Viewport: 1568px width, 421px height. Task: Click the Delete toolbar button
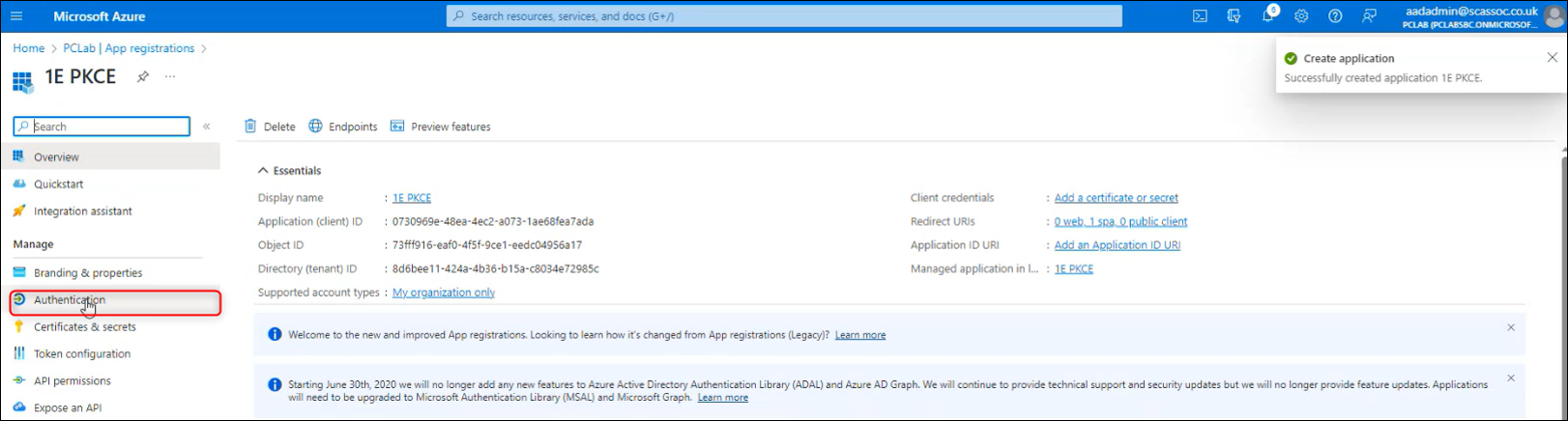270,126
